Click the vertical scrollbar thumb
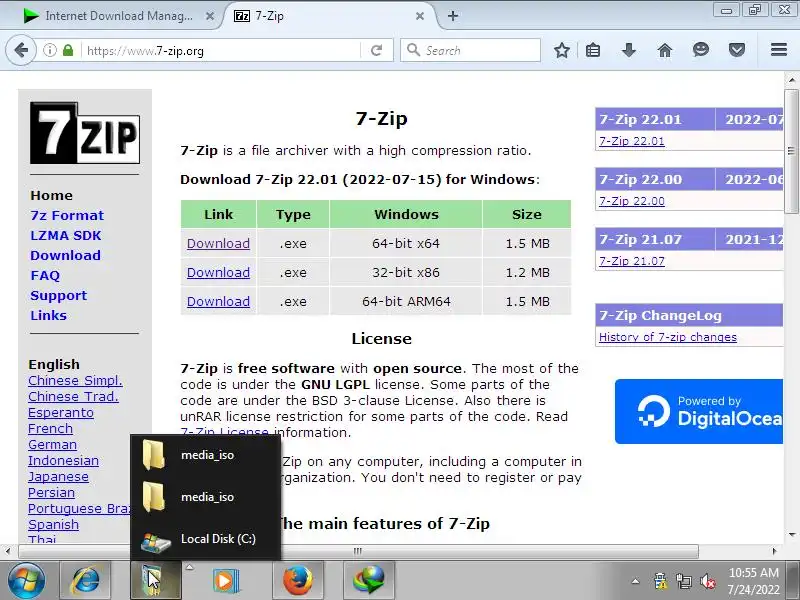The image size is (800, 600). click(791, 152)
